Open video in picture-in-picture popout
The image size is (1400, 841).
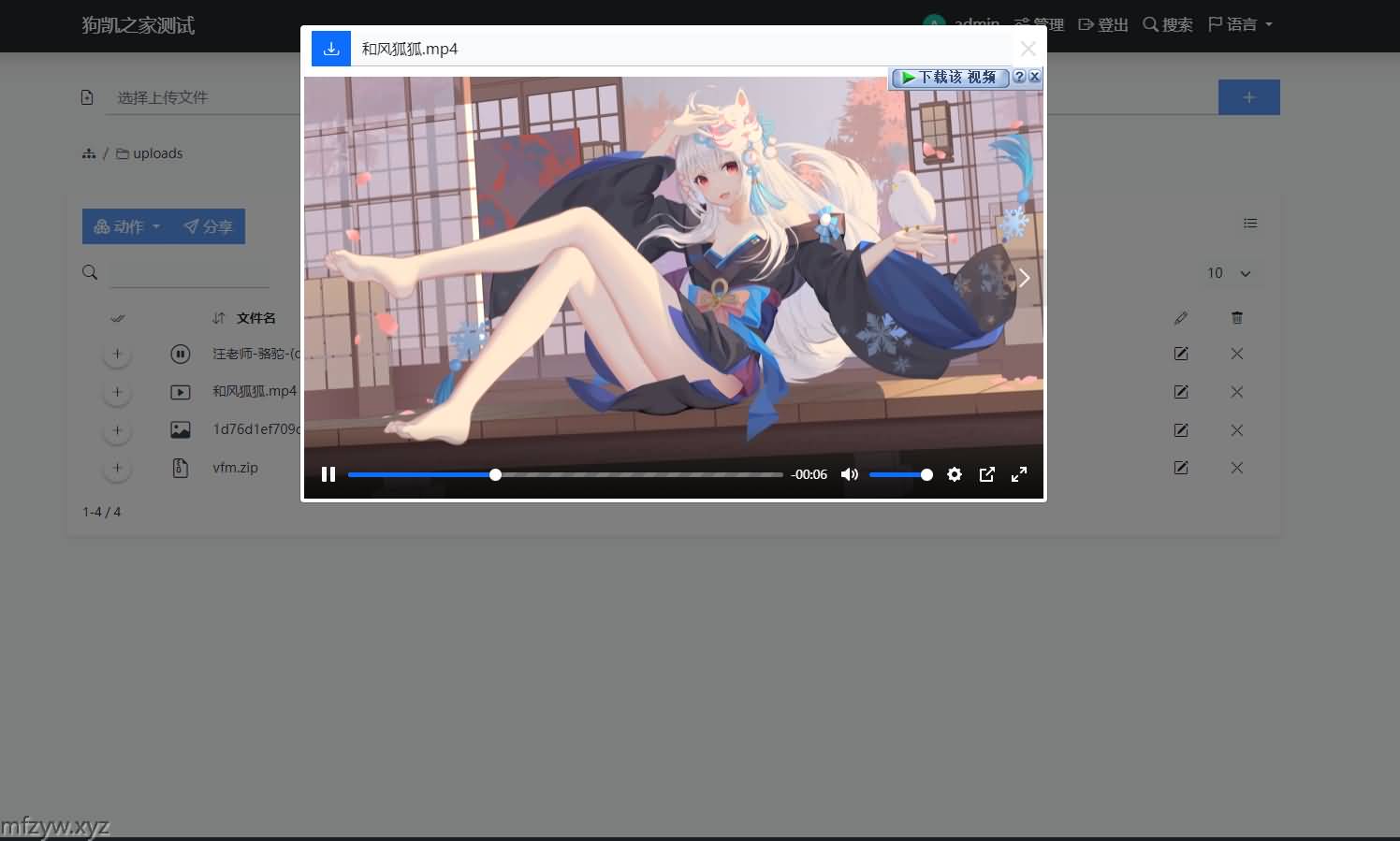tap(986, 474)
